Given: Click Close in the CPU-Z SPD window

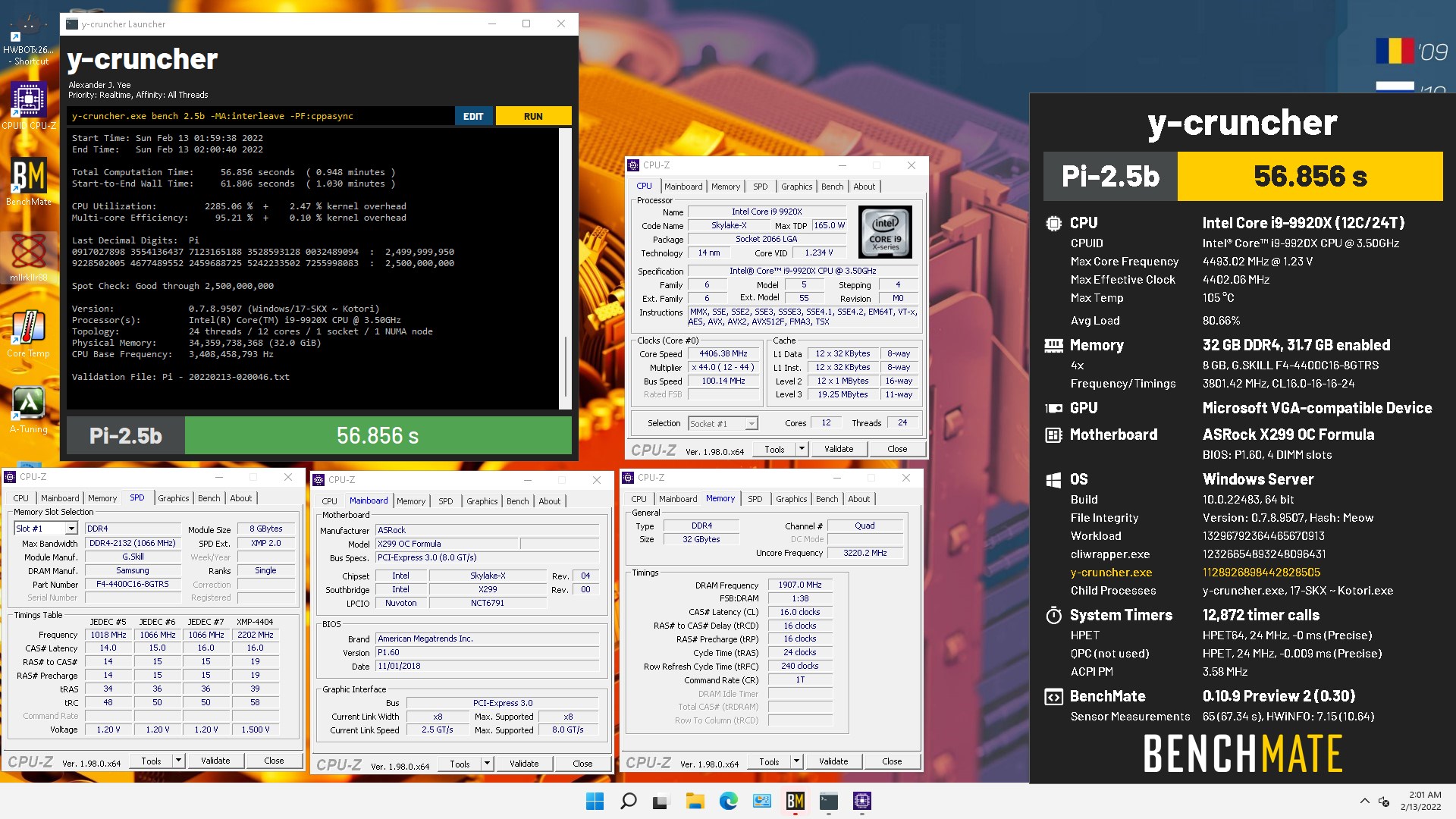Looking at the screenshot, I should pos(274,761).
